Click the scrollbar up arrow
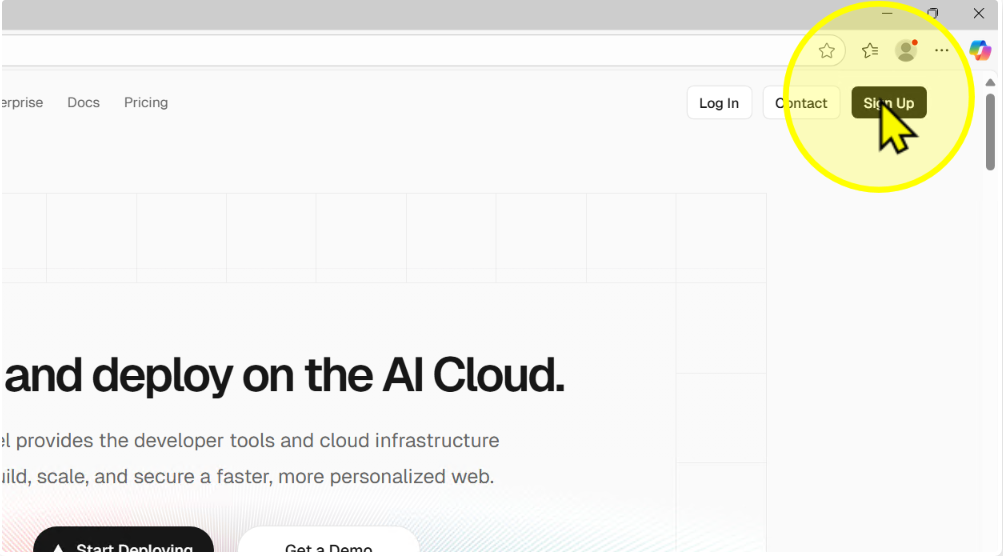This screenshot has height=556, width=1003. pyautogui.click(x=990, y=83)
